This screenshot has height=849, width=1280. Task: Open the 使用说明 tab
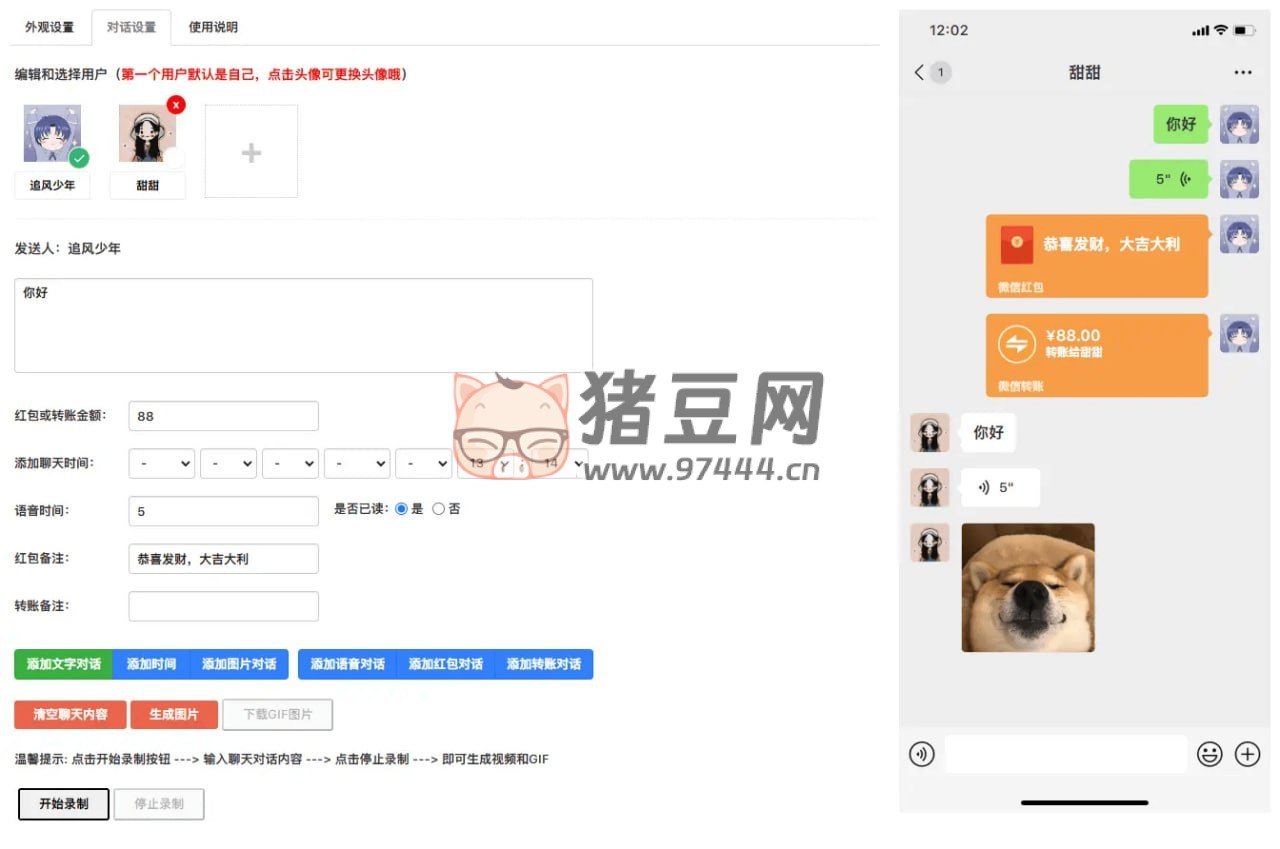point(213,28)
